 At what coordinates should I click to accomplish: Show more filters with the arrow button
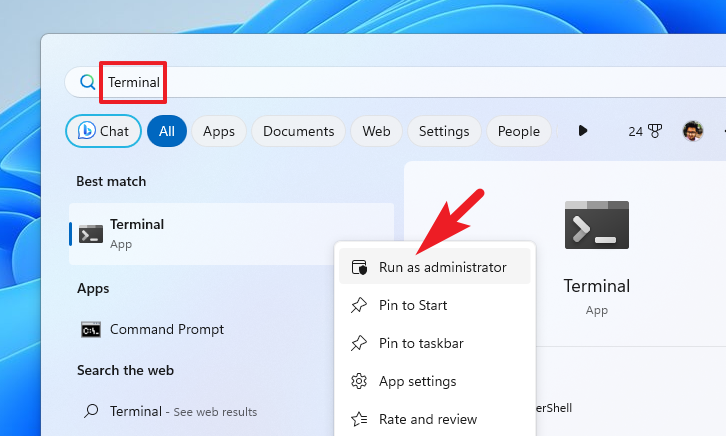click(x=583, y=131)
